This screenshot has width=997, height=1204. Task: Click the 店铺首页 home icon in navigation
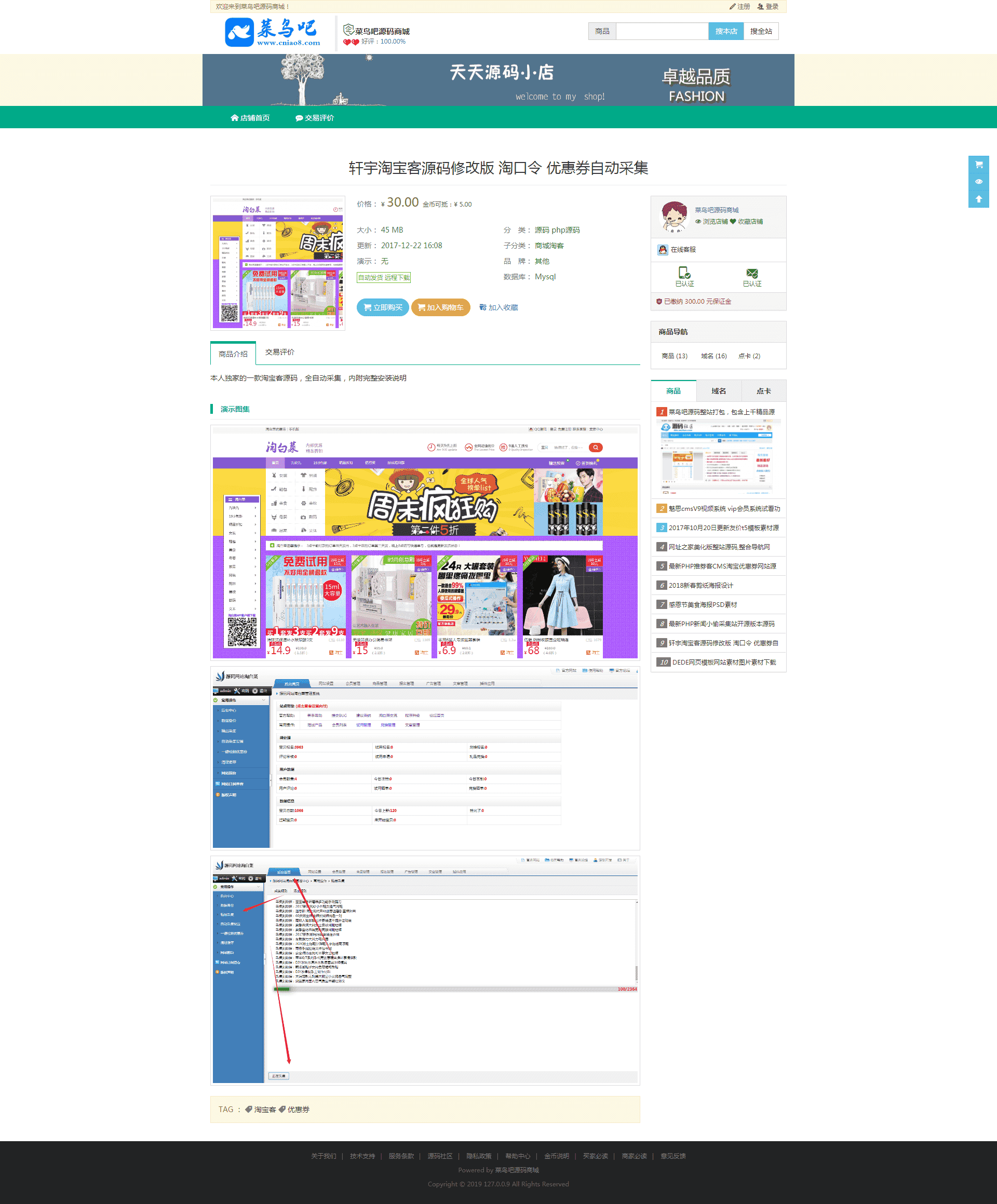(x=235, y=118)
